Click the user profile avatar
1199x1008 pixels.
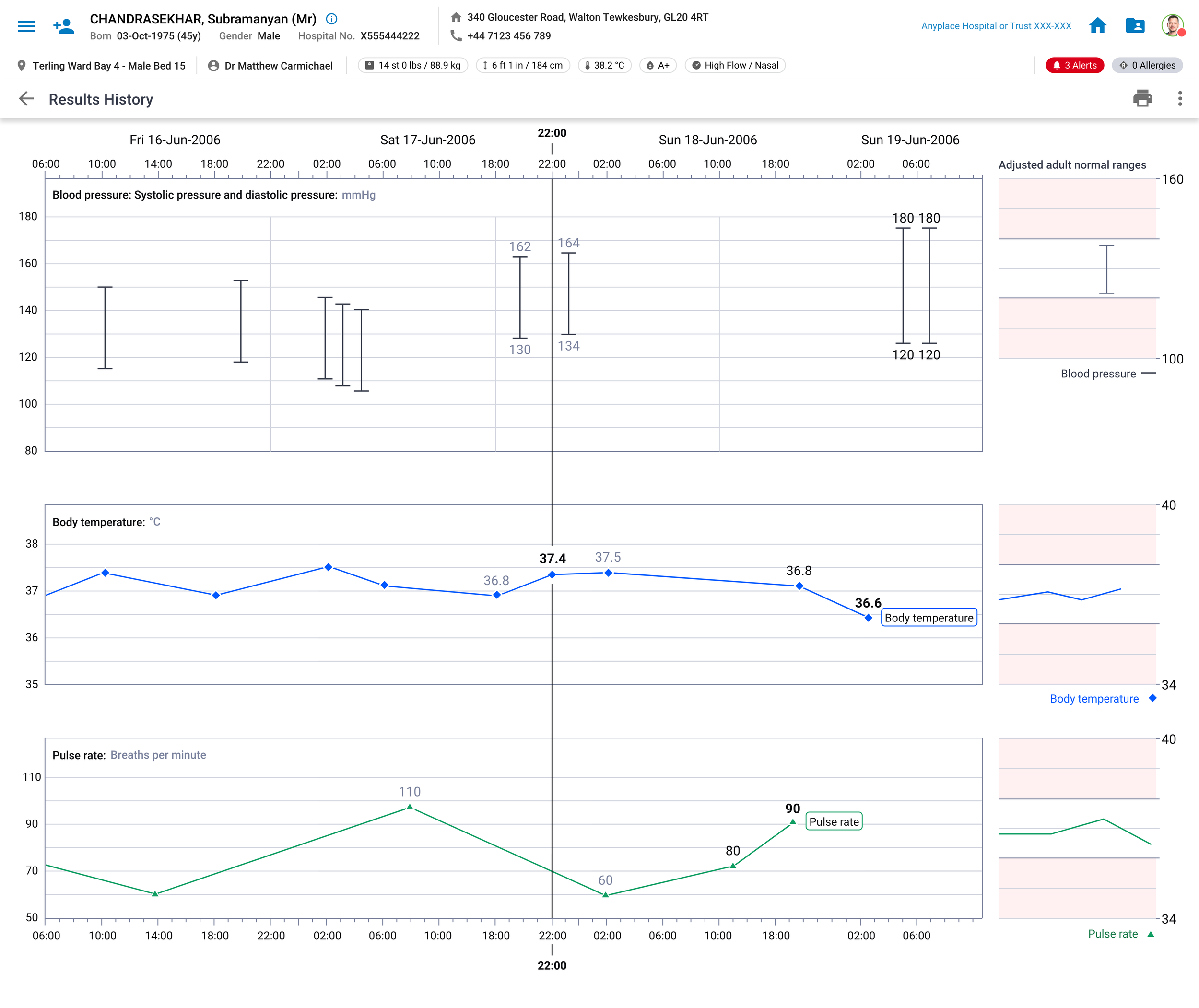(1172, 26)
